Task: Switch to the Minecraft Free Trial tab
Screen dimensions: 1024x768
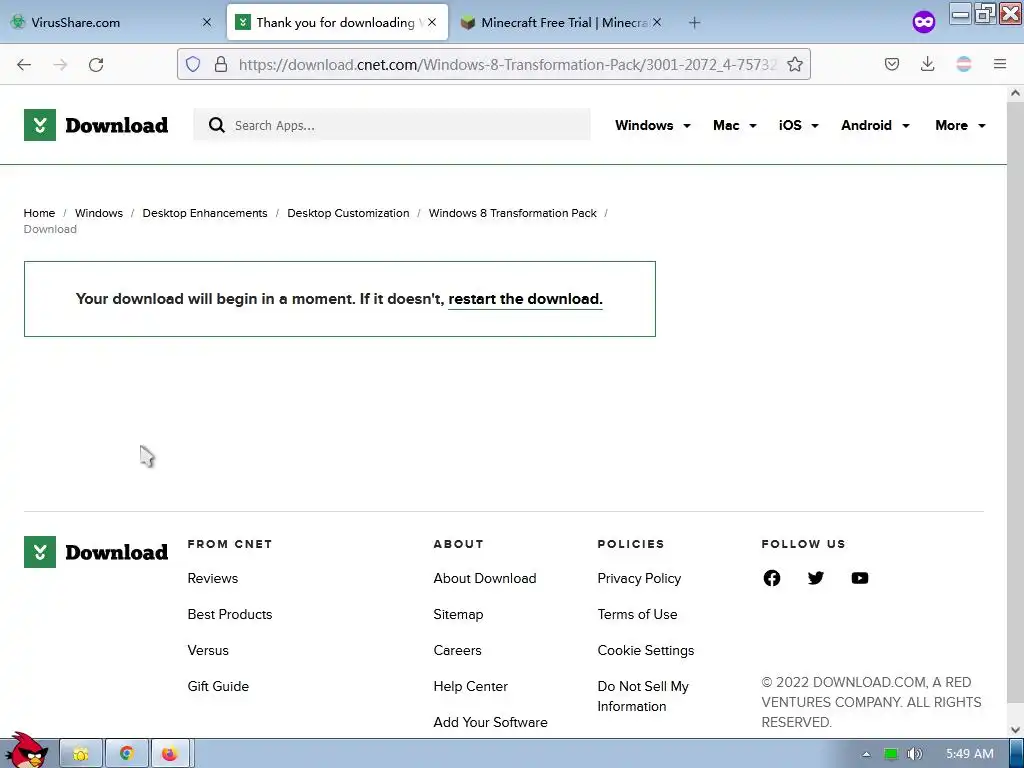Action: tap(562, 22)
